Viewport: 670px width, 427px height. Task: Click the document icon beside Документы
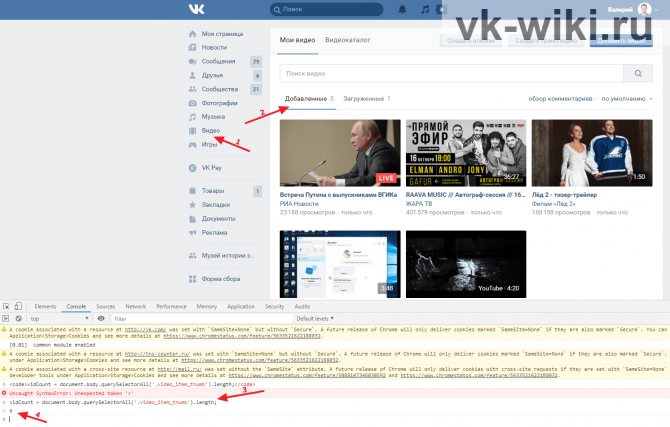pyautogui.click(x=193, y=219)
